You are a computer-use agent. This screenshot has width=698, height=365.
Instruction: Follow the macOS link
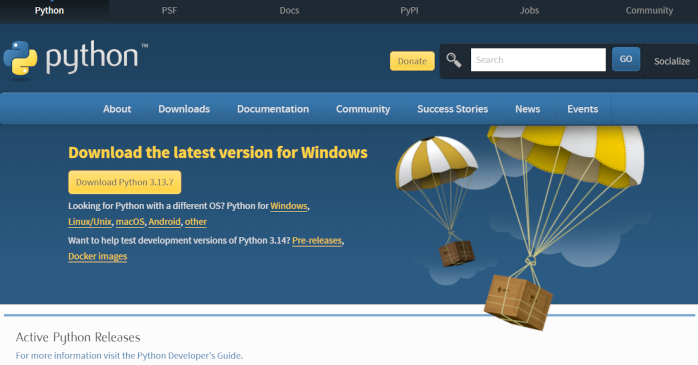pos(130,222)
